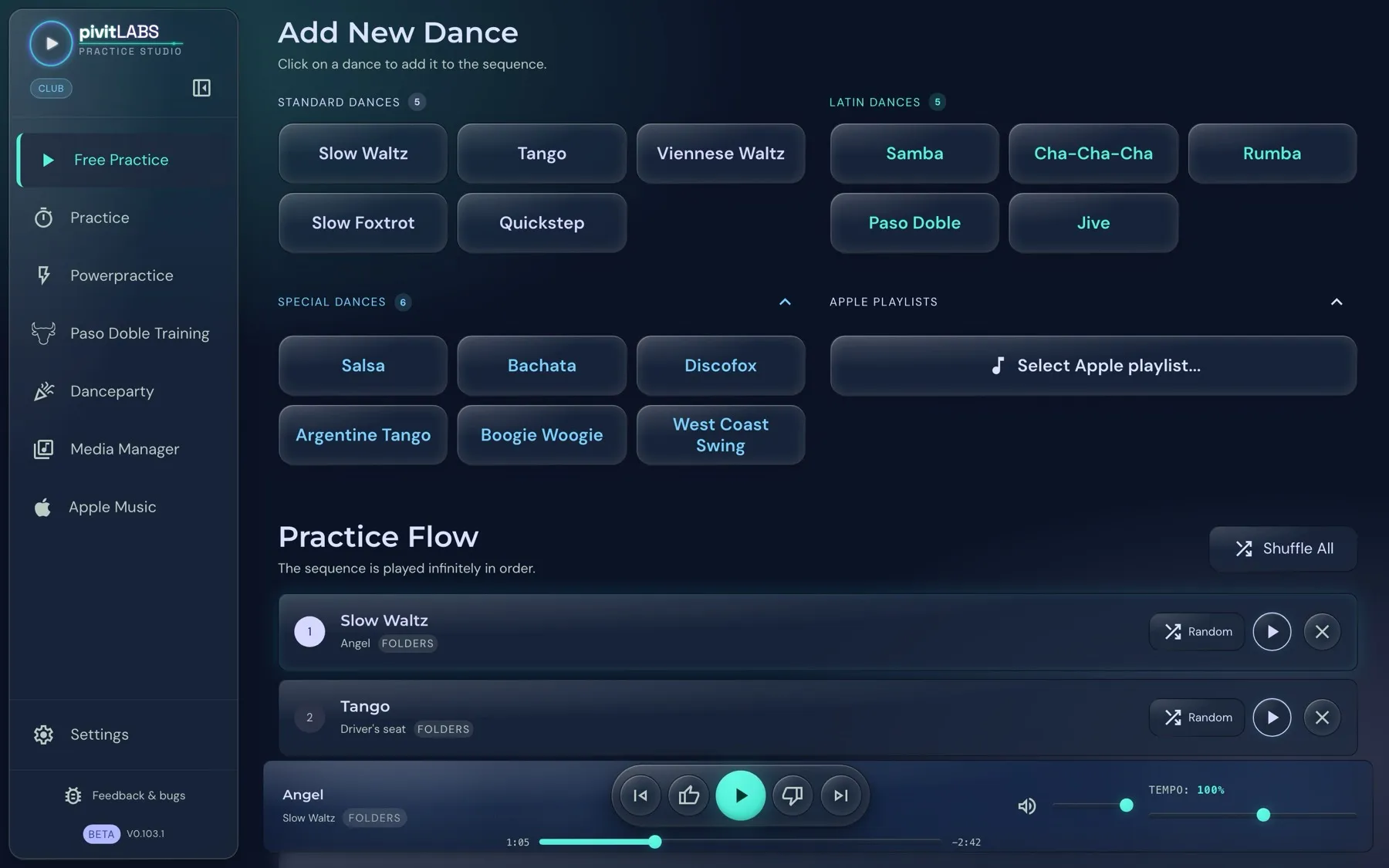Skip to previous track

point(640,795)
